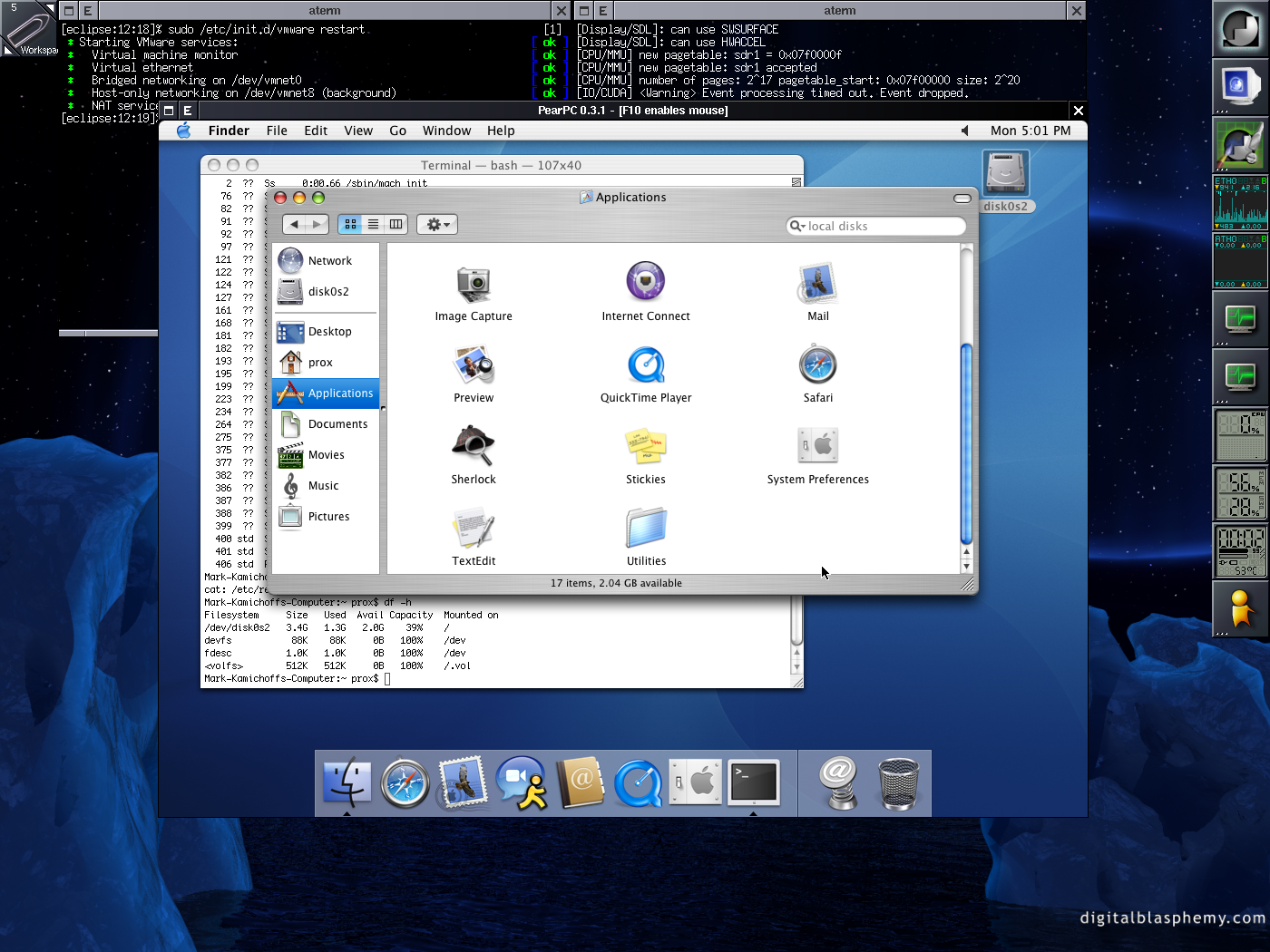Select Movies in Finder sidebar

pyautogui.click(x=326, y=455)
